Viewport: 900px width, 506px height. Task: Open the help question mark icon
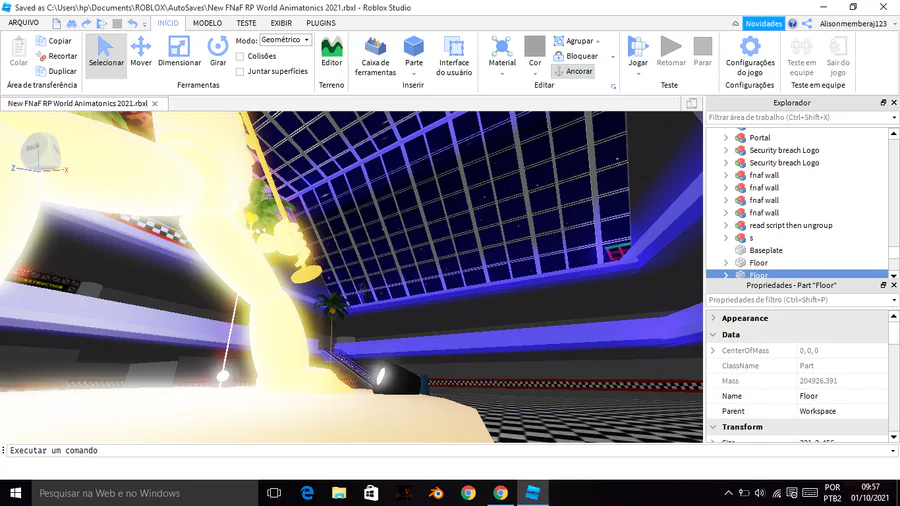pyautogui.click(x=793, y=24)
